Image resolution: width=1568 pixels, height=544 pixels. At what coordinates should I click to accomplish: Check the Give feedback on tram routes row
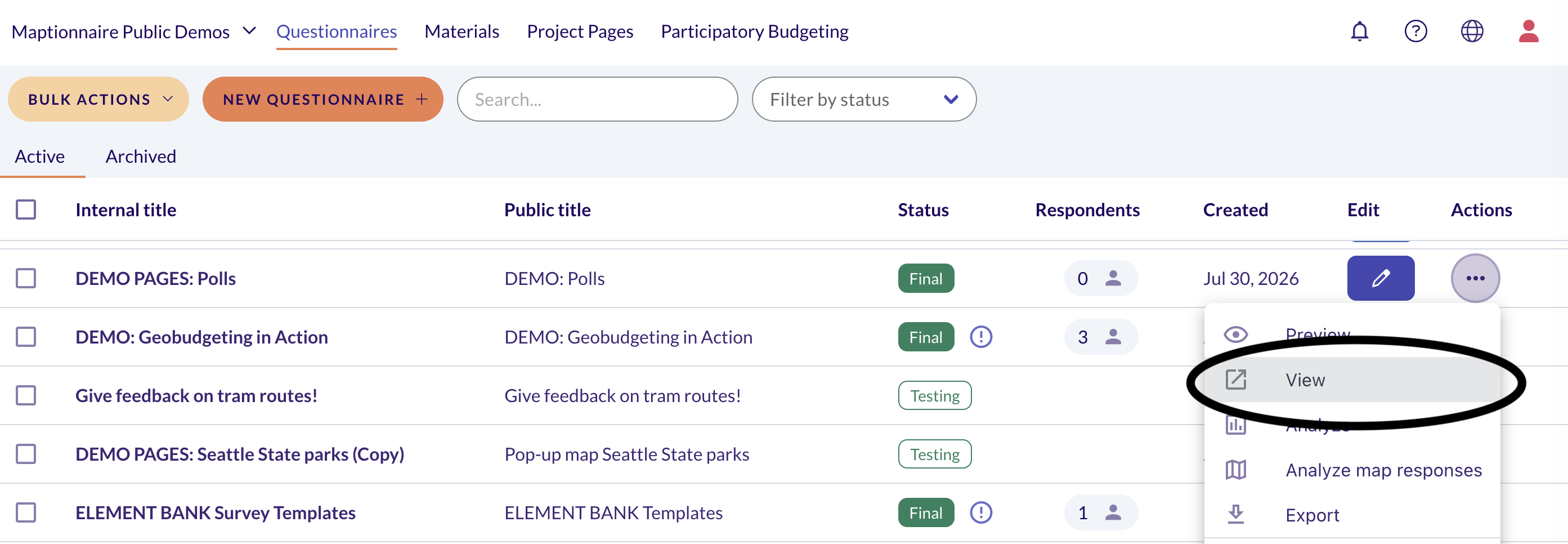pos(25,395)
